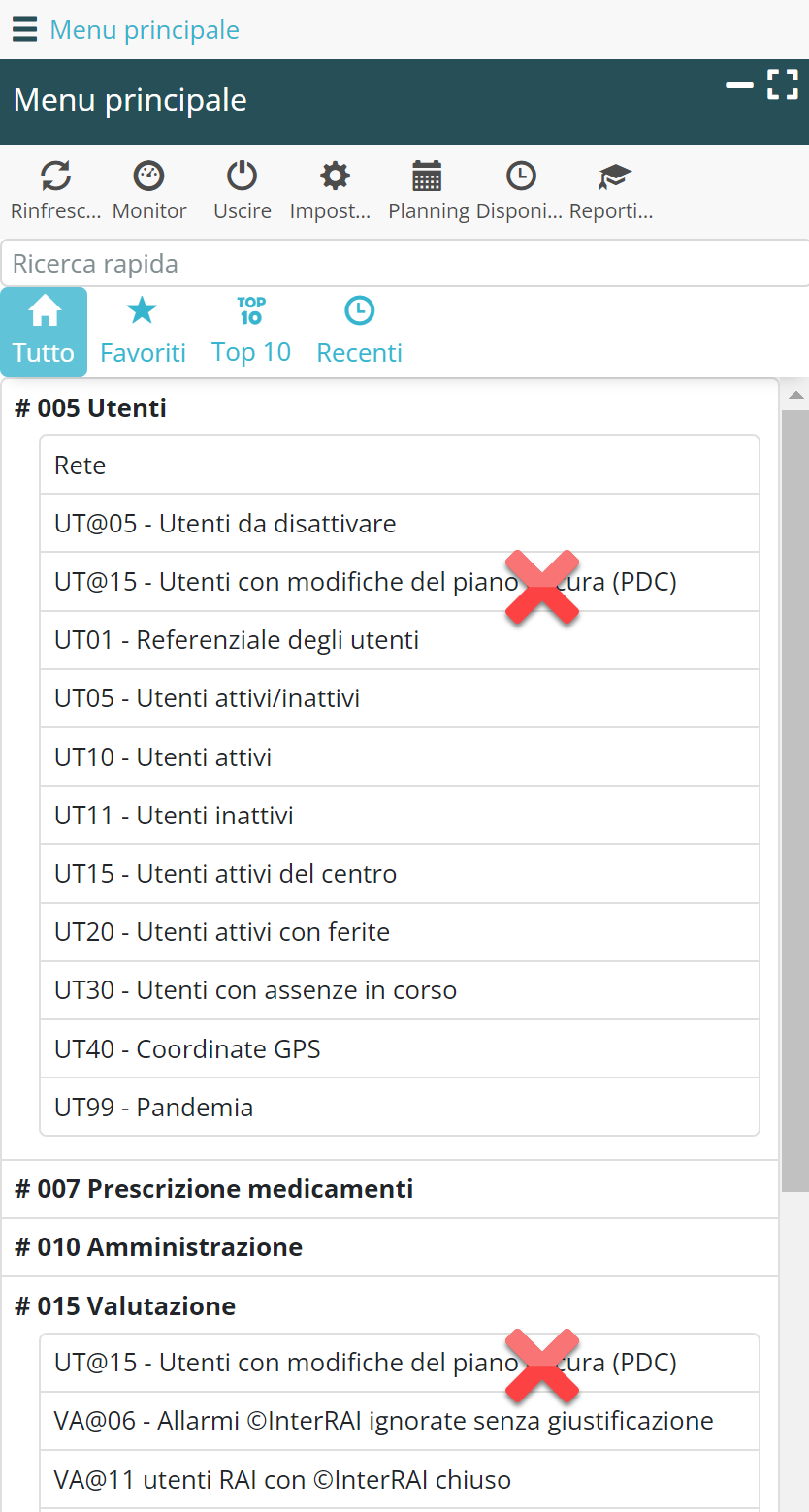Click the hamburger menu icon
The width and height of the screenshot is (809, 1512).
pyautogui.click(x=24, y=30)
